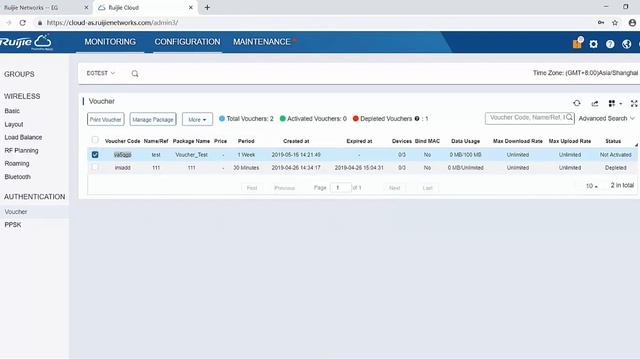Image resolution: width=640 pixels, height=360 pixels.
Task: Open Roaming in sidebar
Action: pos(17,163)
